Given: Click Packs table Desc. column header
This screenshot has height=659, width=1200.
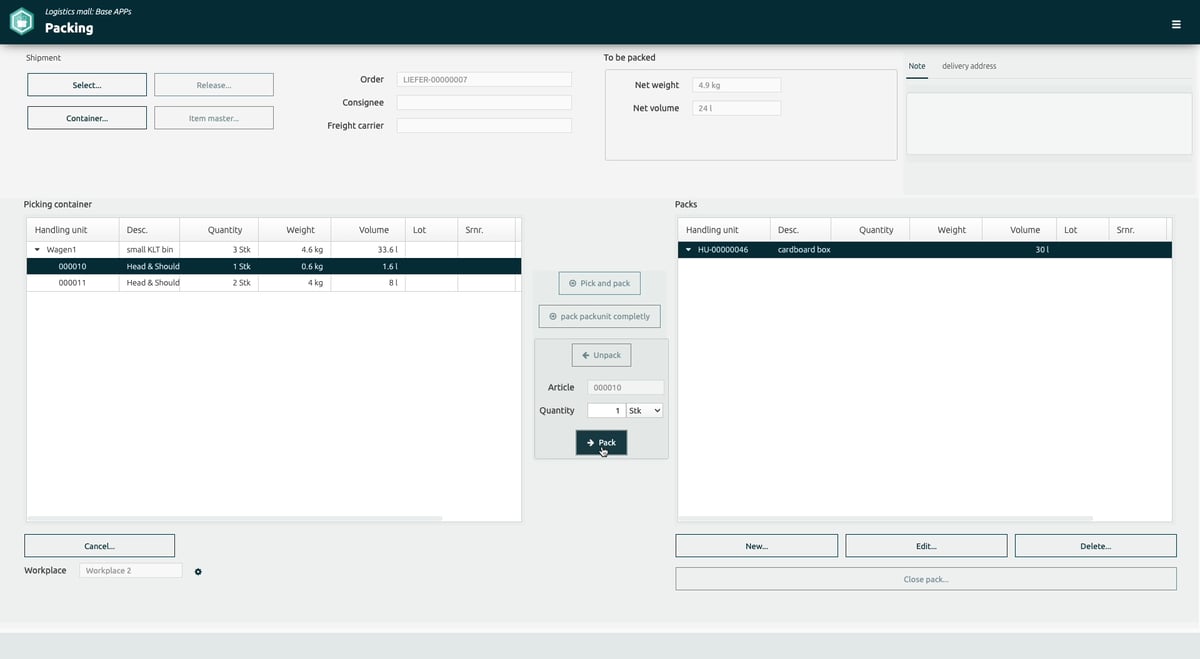Looking at the screenshot, I should click(x=800, y=230).
